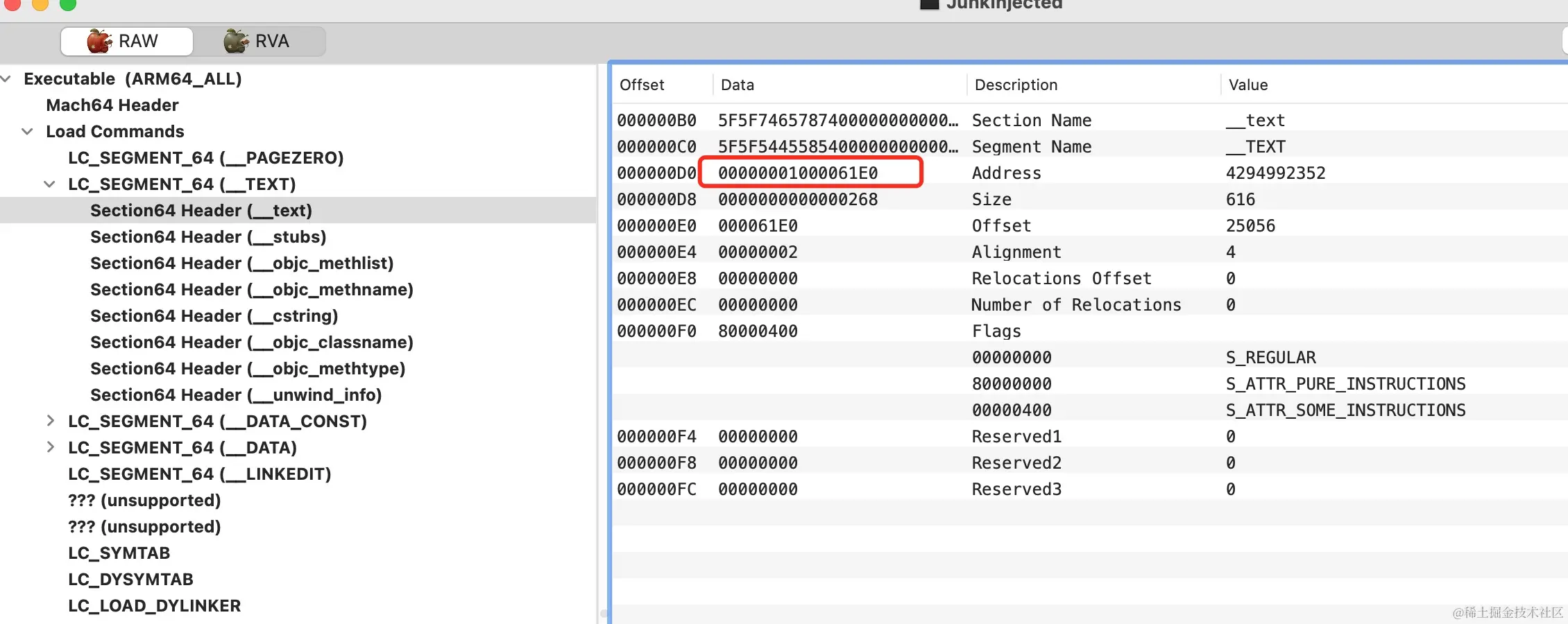Select LC_SEGMENT_64 (__DATA) load command
Viewport: 1568px width, 624px height.
(182, 448)
